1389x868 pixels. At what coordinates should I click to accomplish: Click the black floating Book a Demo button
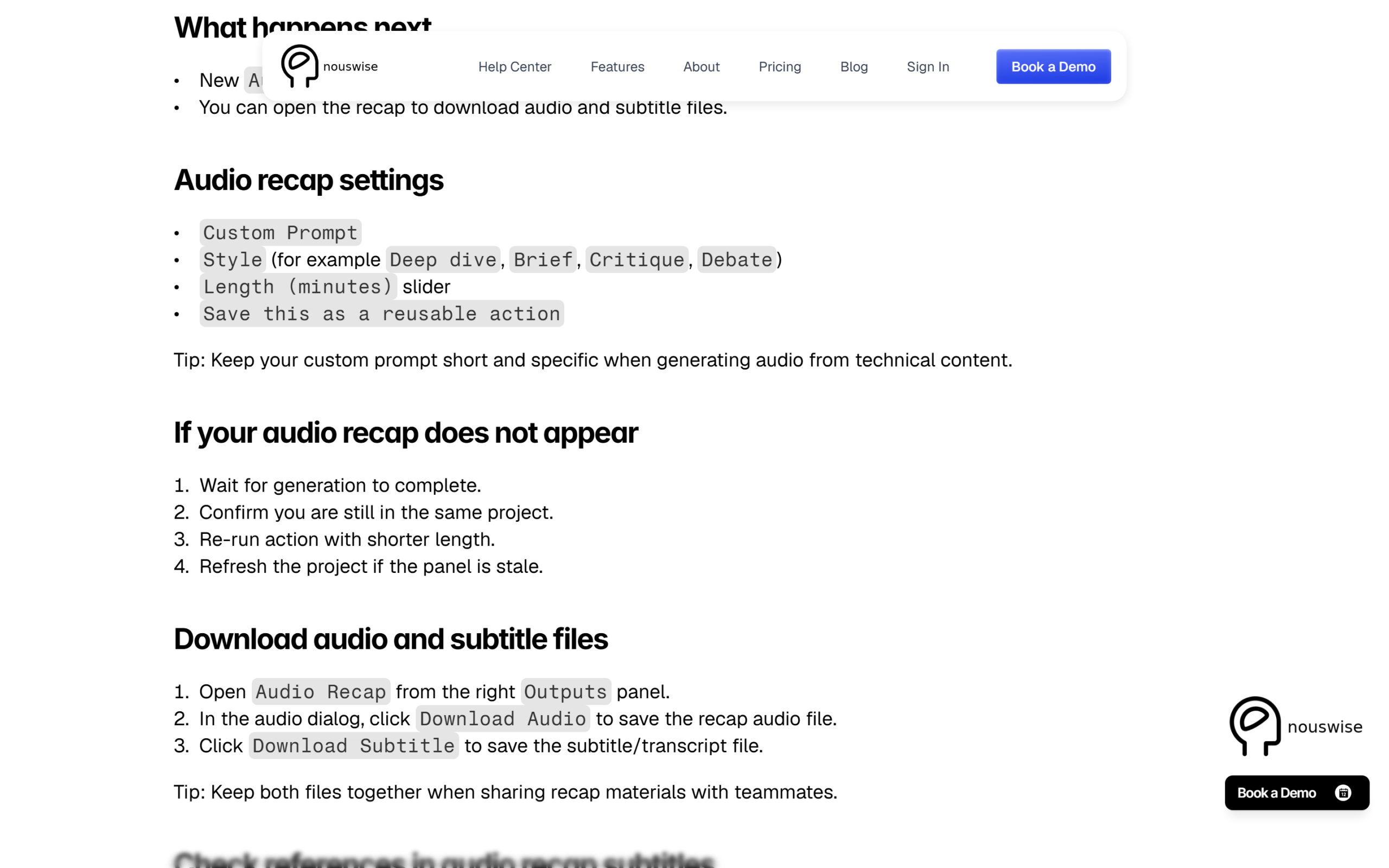[1297, 792]
